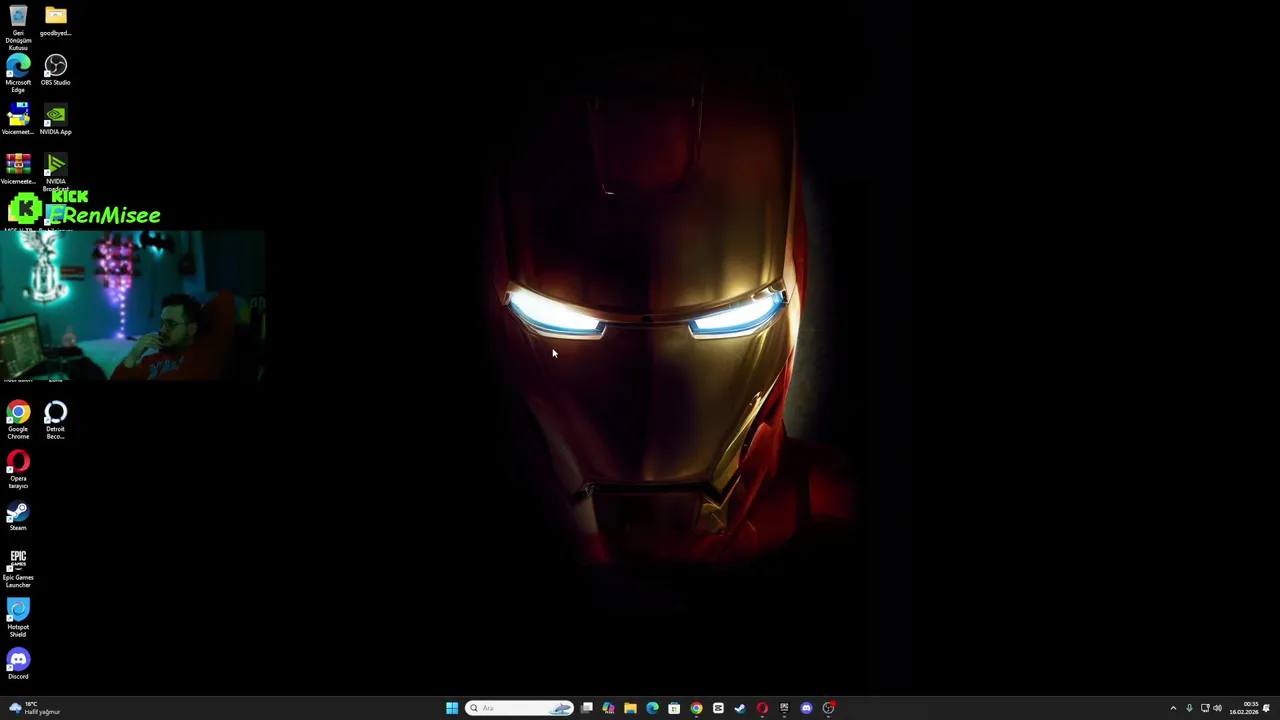This screenshot has width=1280, height=720.
Task: Open Task View from the taskbar
Action: pos(587,708)
